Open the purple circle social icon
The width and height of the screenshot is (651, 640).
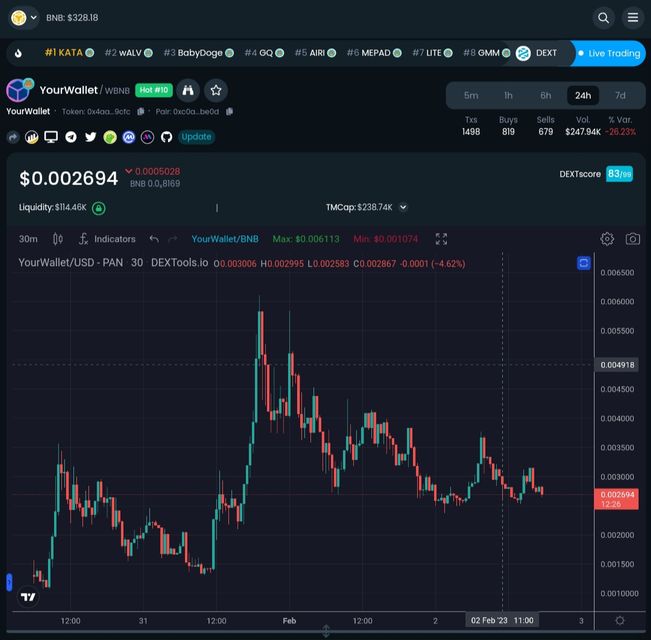pyautogui.click(x=147, y=137)
